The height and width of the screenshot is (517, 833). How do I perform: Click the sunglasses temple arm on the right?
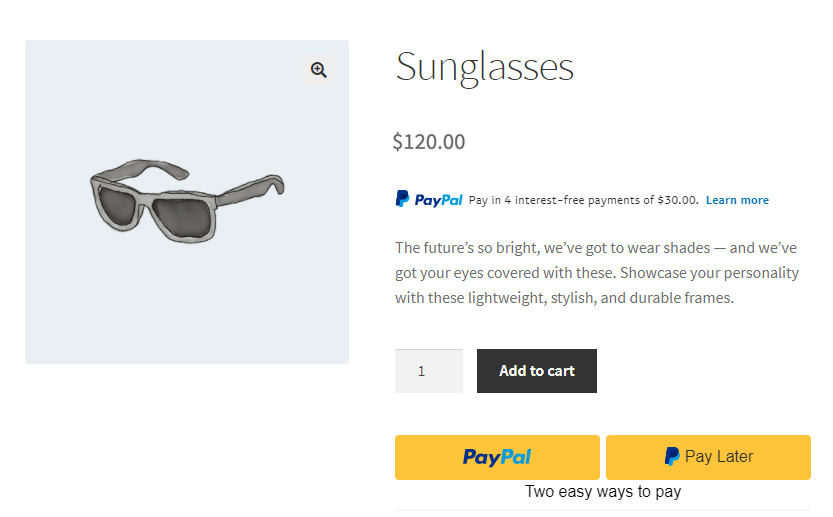click(x=250, y=190)
